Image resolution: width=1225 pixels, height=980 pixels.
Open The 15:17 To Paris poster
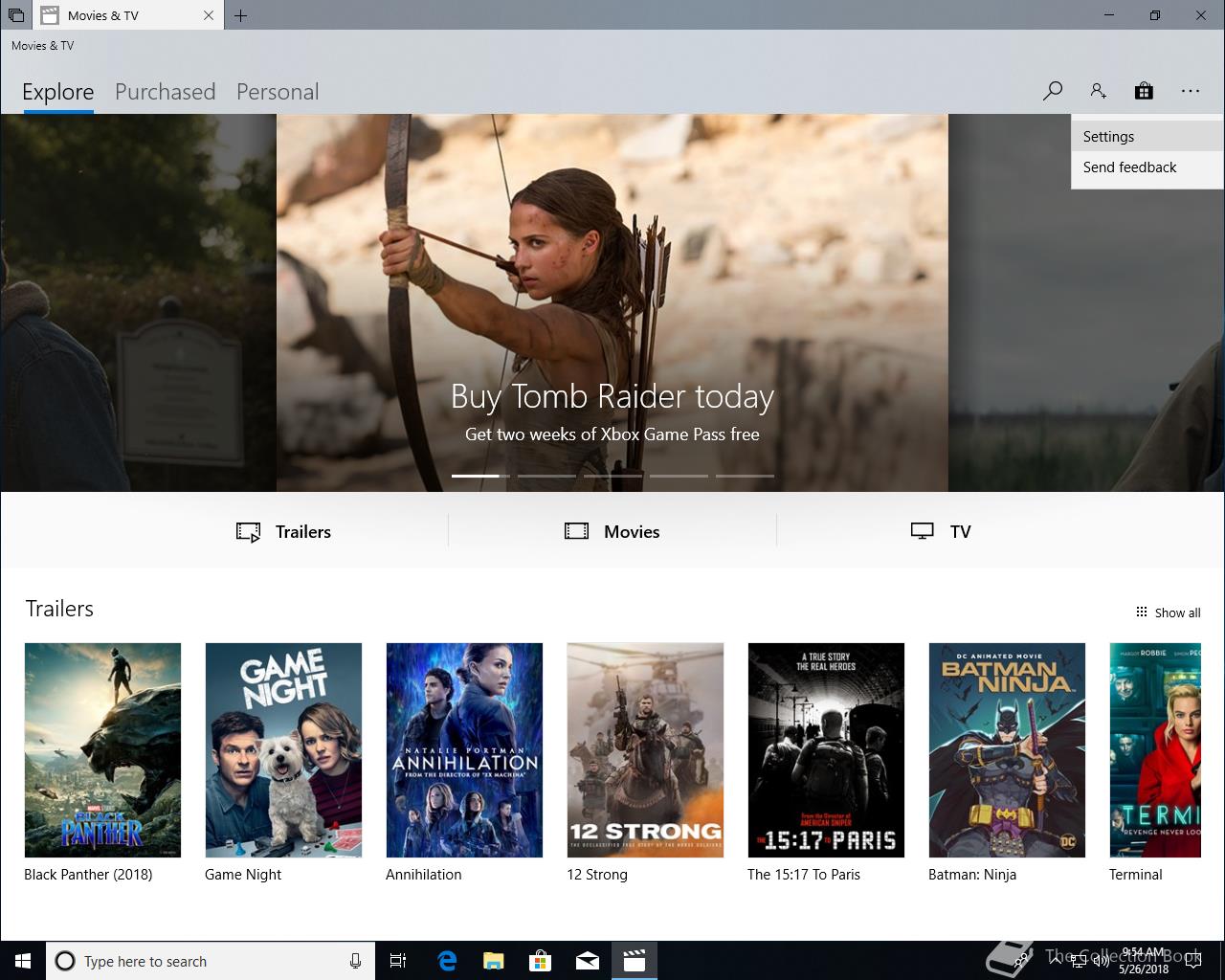826,750
